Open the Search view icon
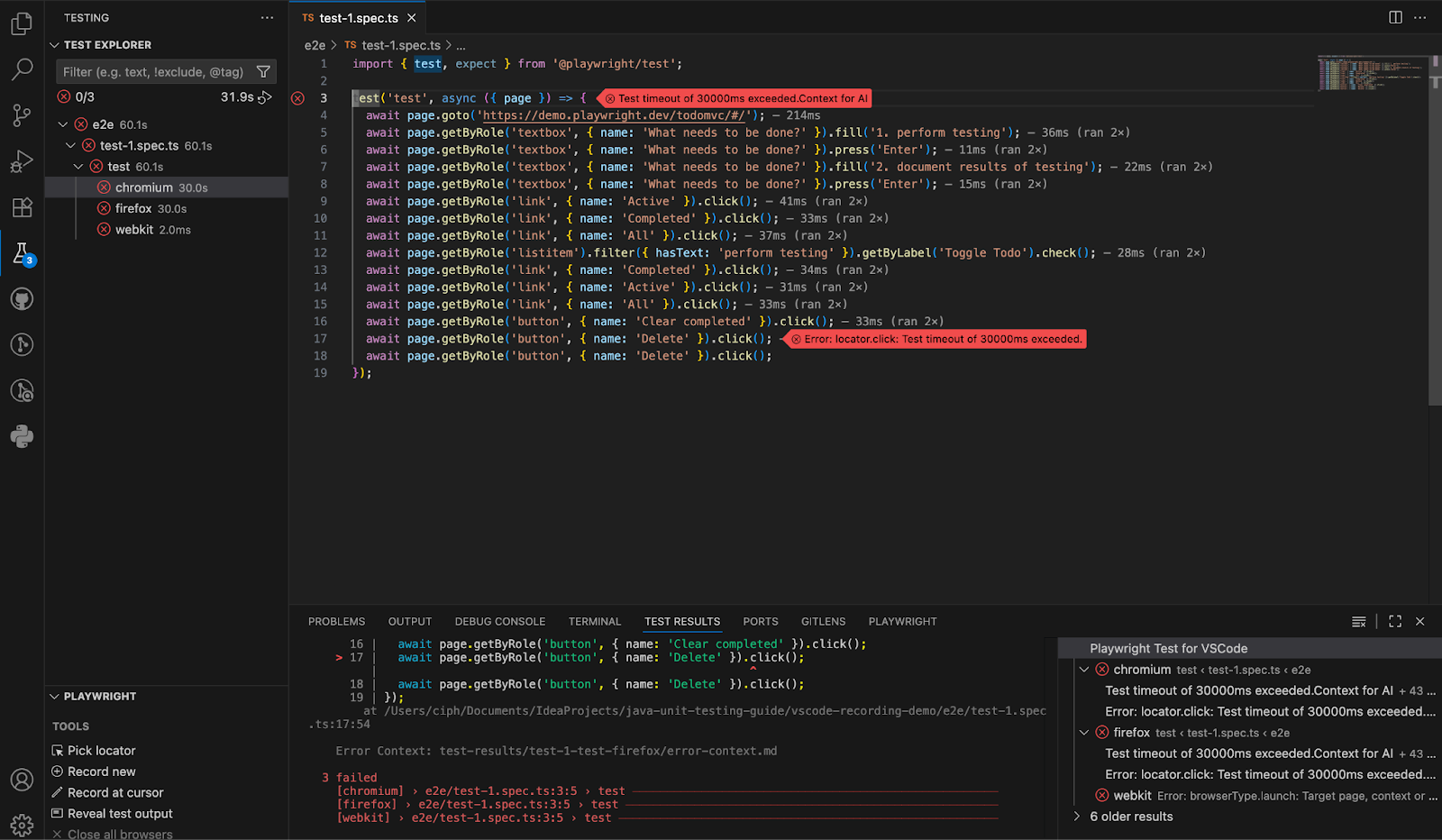 click(22, 69)
